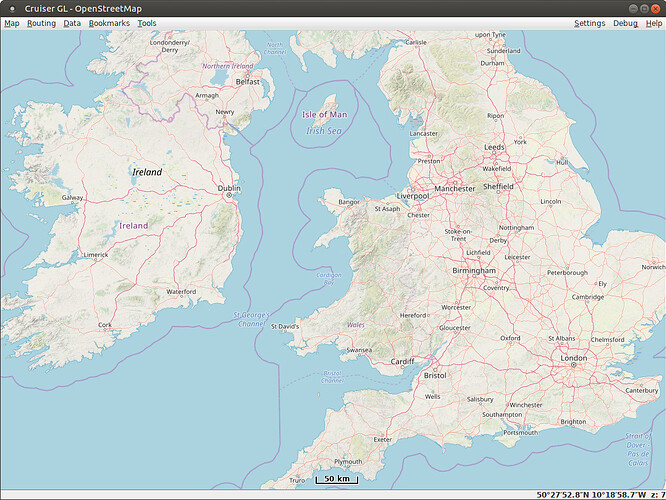Click the Waterford label on the map

181,291
